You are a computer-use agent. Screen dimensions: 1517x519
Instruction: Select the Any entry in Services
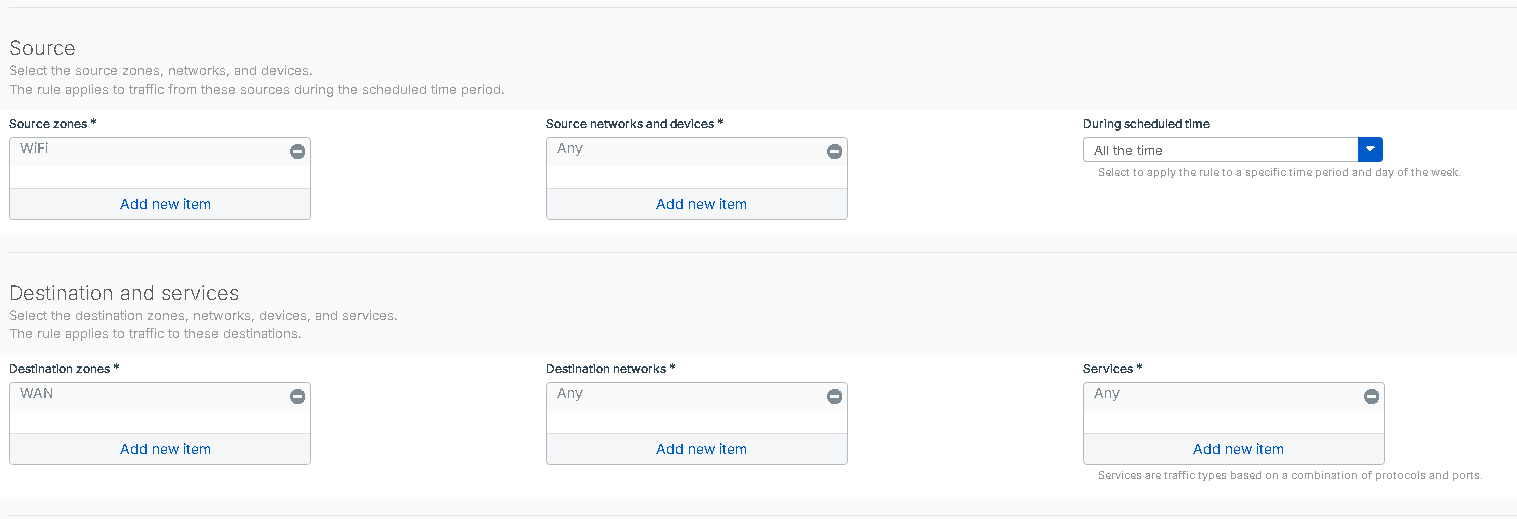click(x=1107, y=394)
